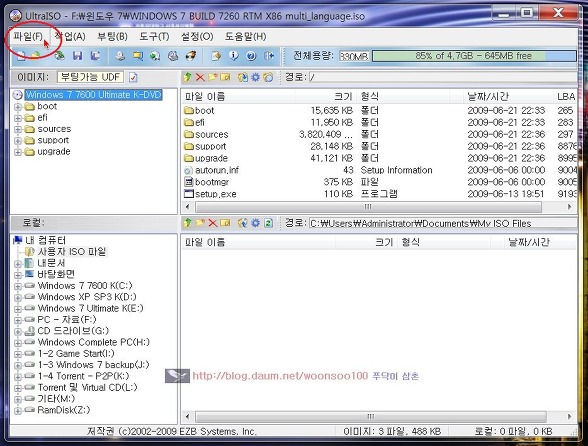Select Windows XP SP3 K(D:) drive
This screenshot has width=588, height=446.
[87, 297]
